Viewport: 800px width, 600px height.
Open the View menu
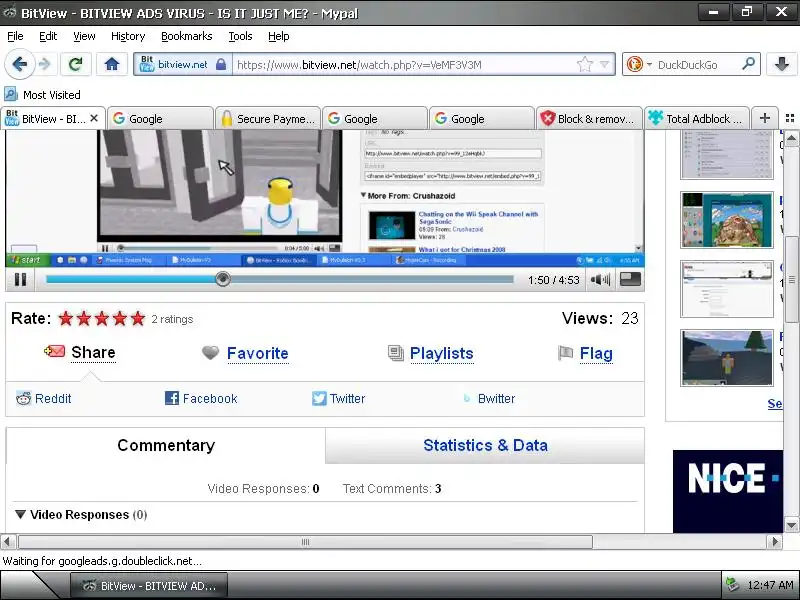point(84,36)
